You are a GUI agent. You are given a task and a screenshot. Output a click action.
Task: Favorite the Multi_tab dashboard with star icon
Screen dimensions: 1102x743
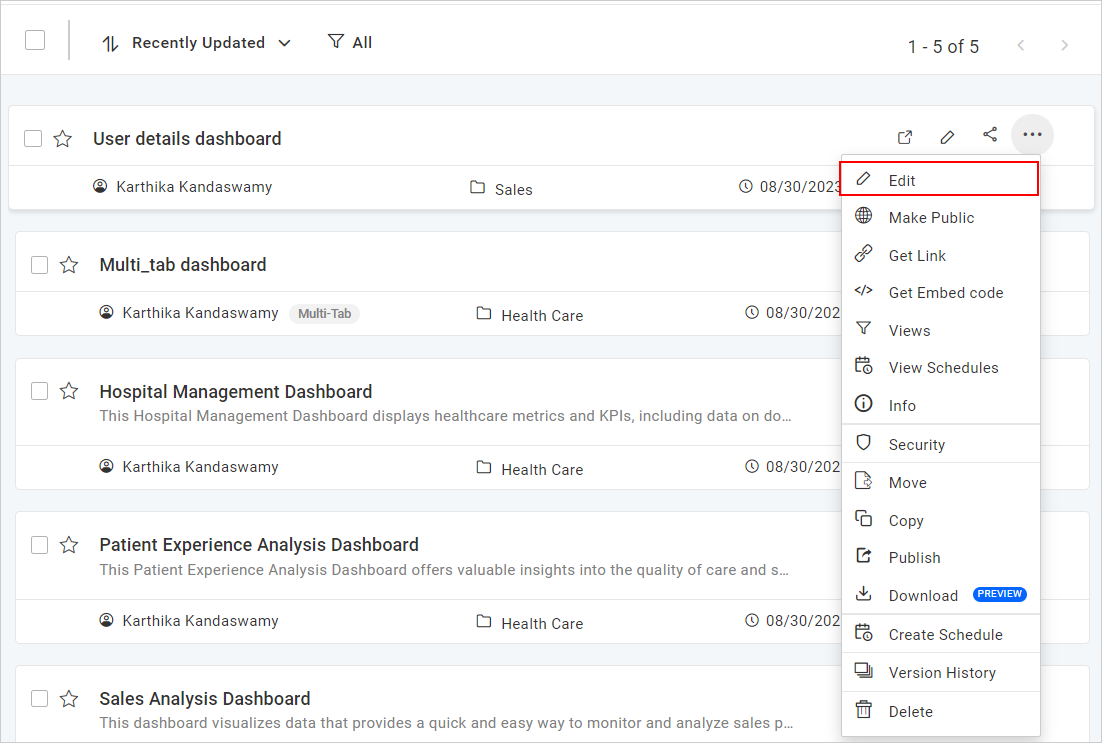[x=69, y=265]
